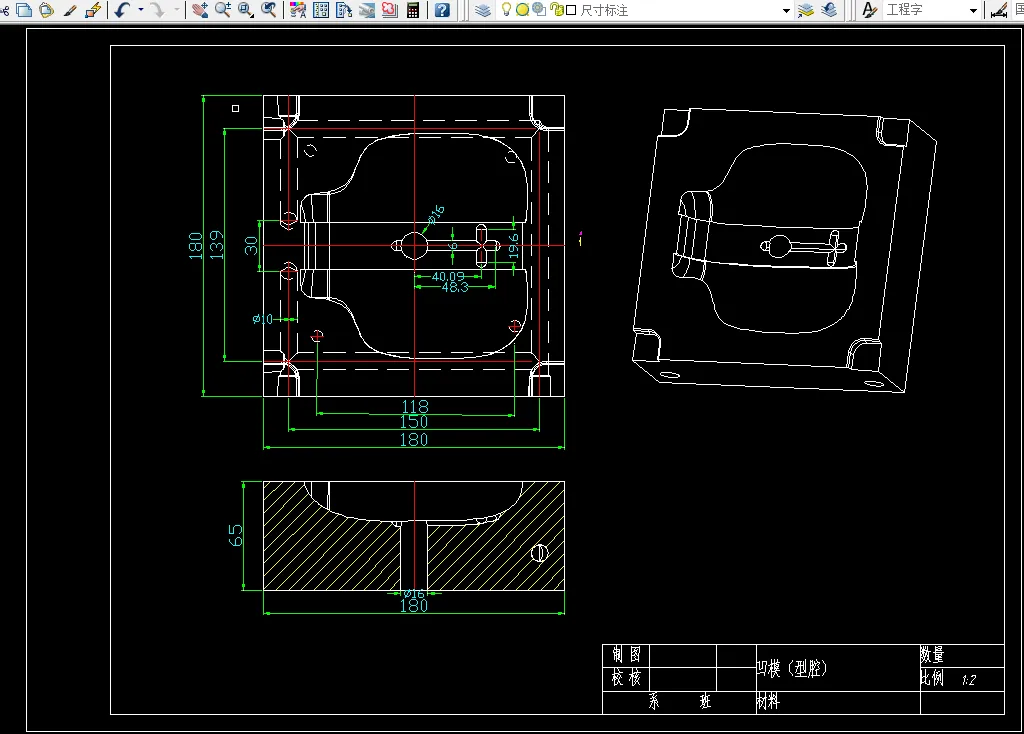Open the Sheet Set Manager icon
Image resolution: width=1024 pixels, height=734 pixels.
(x=366, y=10)
